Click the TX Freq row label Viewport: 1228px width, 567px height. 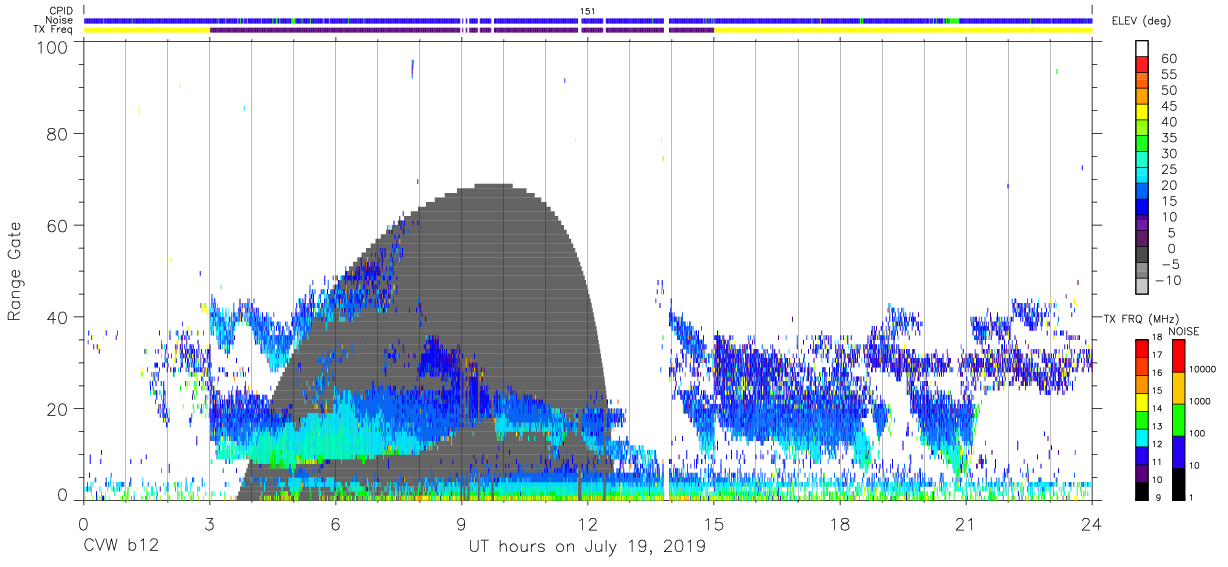(x=54, y=30)
